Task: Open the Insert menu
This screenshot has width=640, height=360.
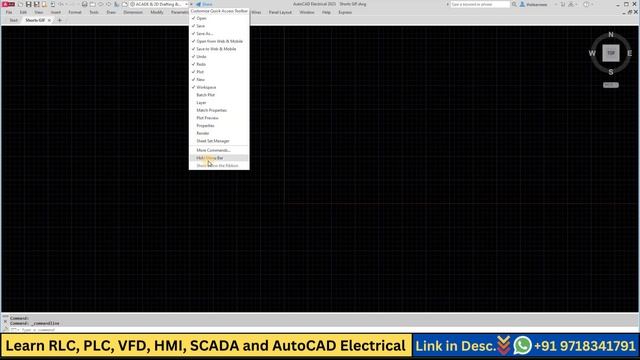Action: point(56,12)
